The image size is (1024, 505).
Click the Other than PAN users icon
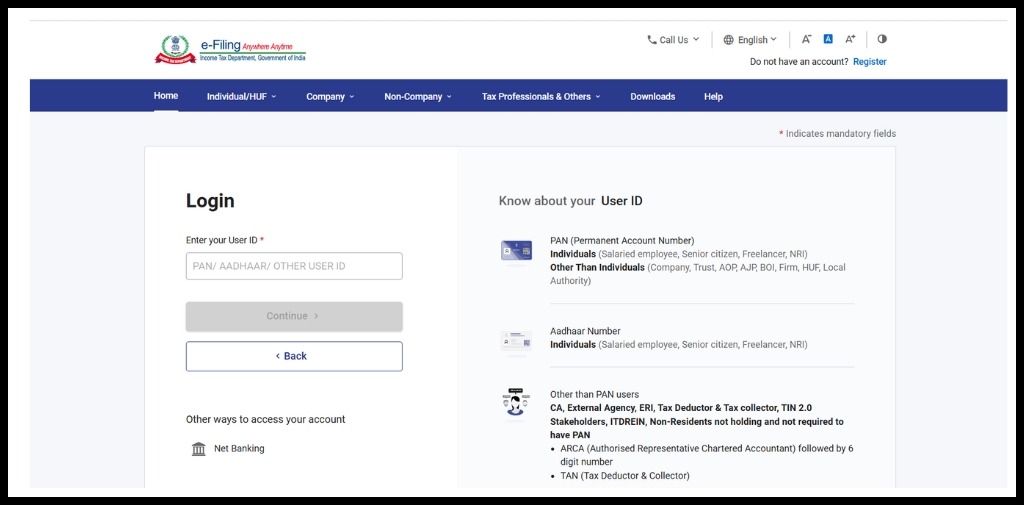pos(516,404)
